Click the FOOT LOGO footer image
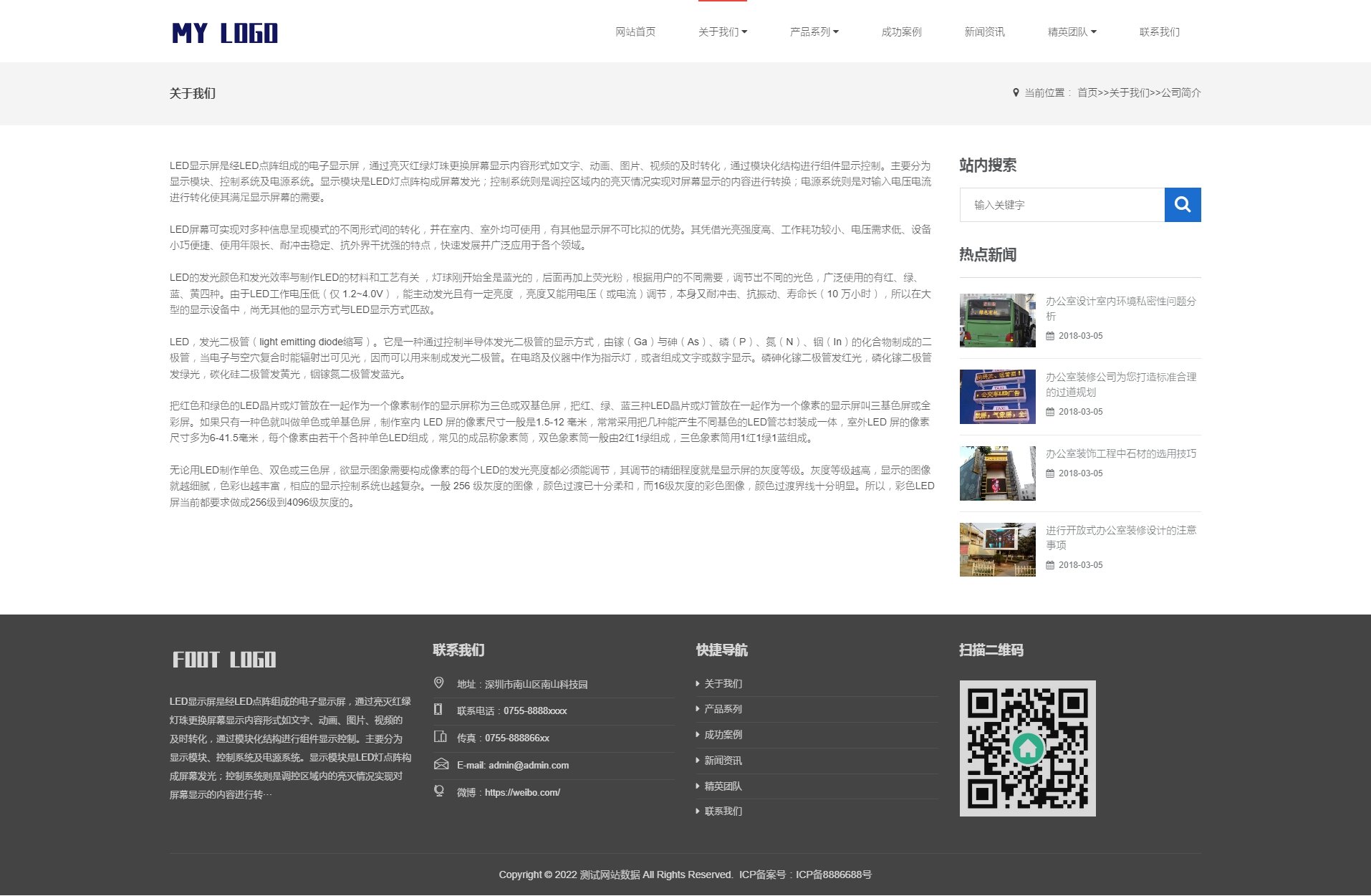The image size is (1371, 896). pyautogui.click(x=224, y=660)
